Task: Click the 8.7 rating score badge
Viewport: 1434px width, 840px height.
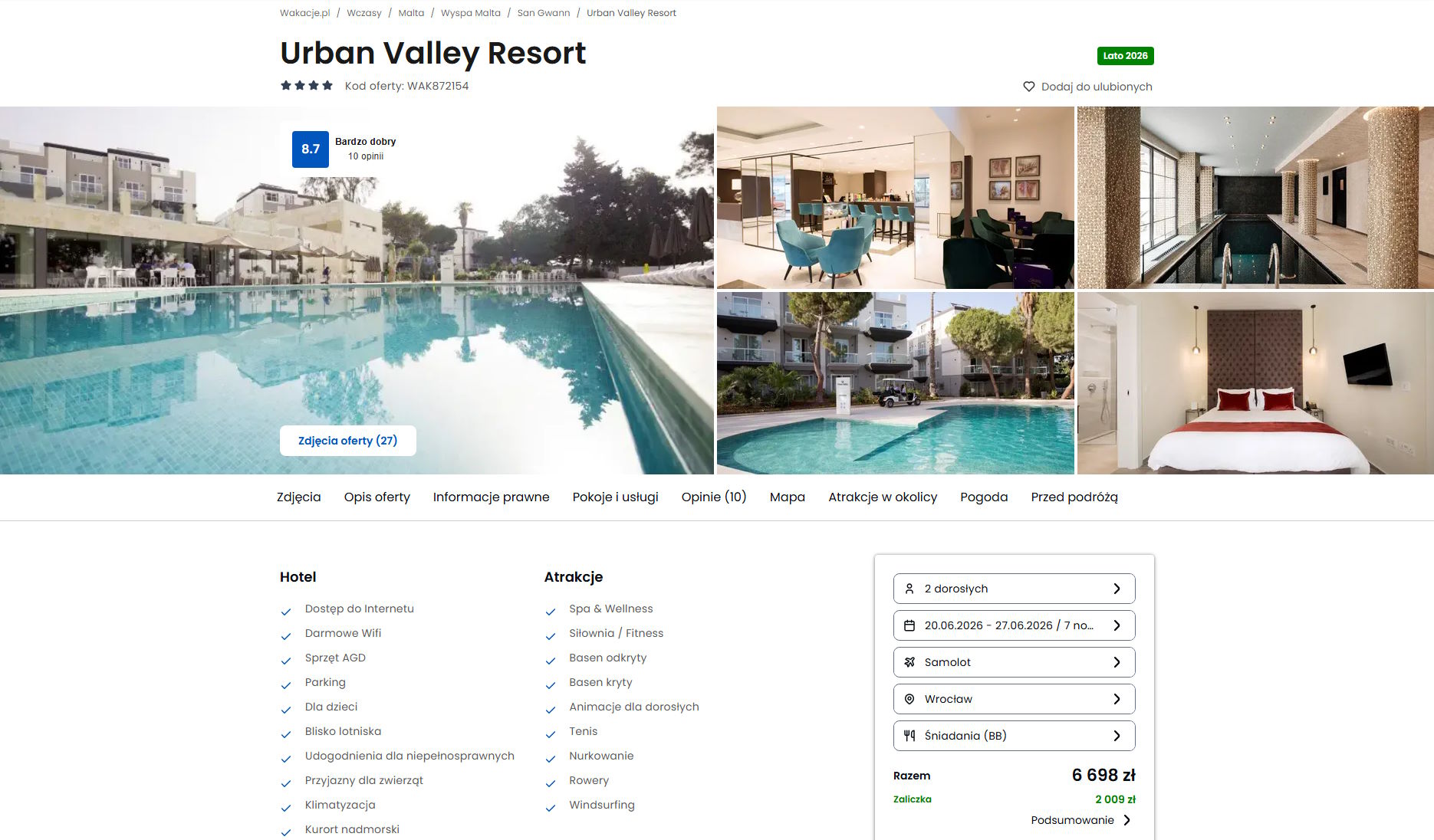Action: [x=311, y=149]
